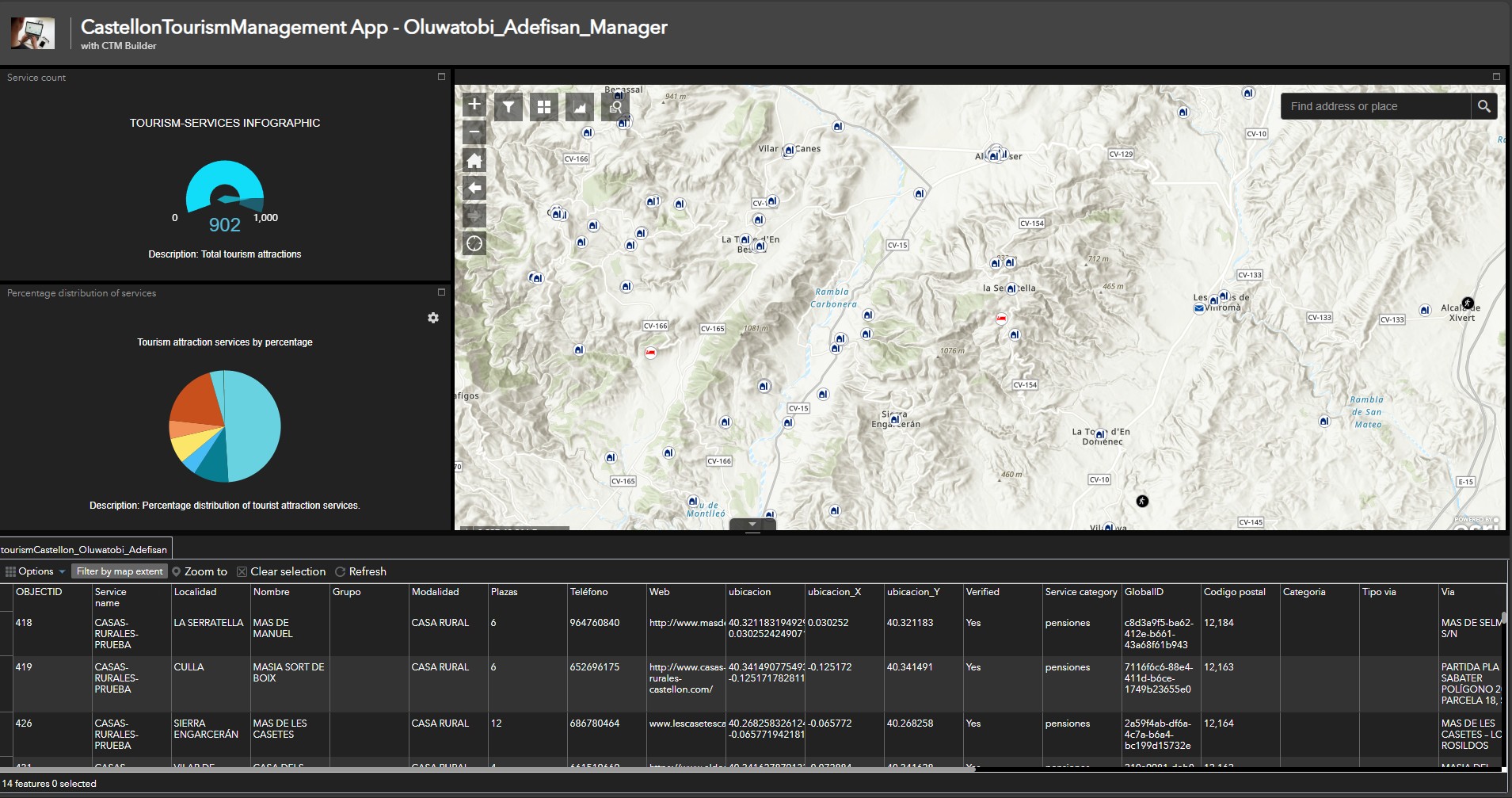Maximize the Percentage distribution panel

441,292
